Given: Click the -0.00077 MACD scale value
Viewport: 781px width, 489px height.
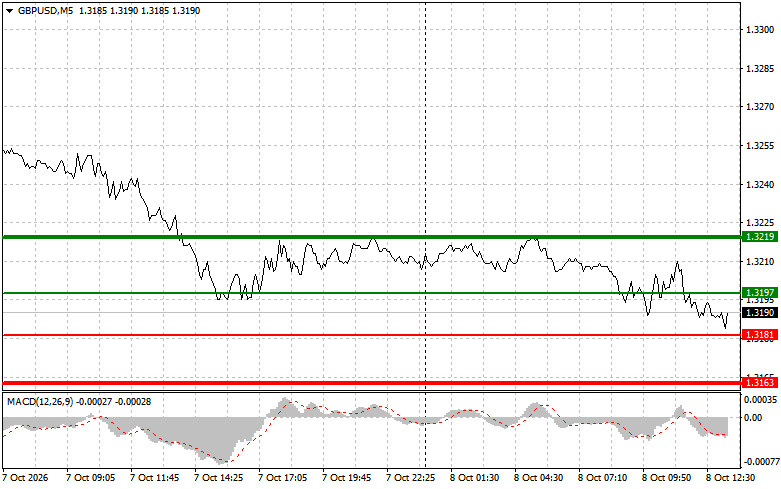Looking at the screenshot, I should (762, 462).
